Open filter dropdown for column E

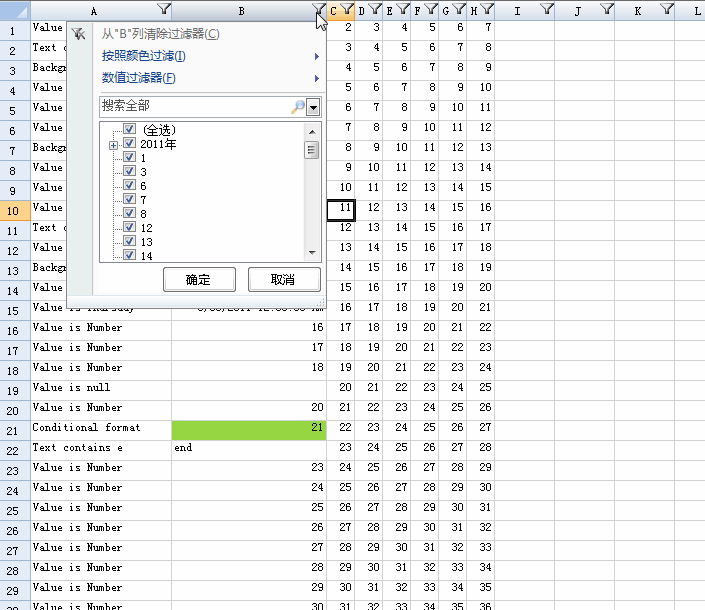tap(403, 9)
